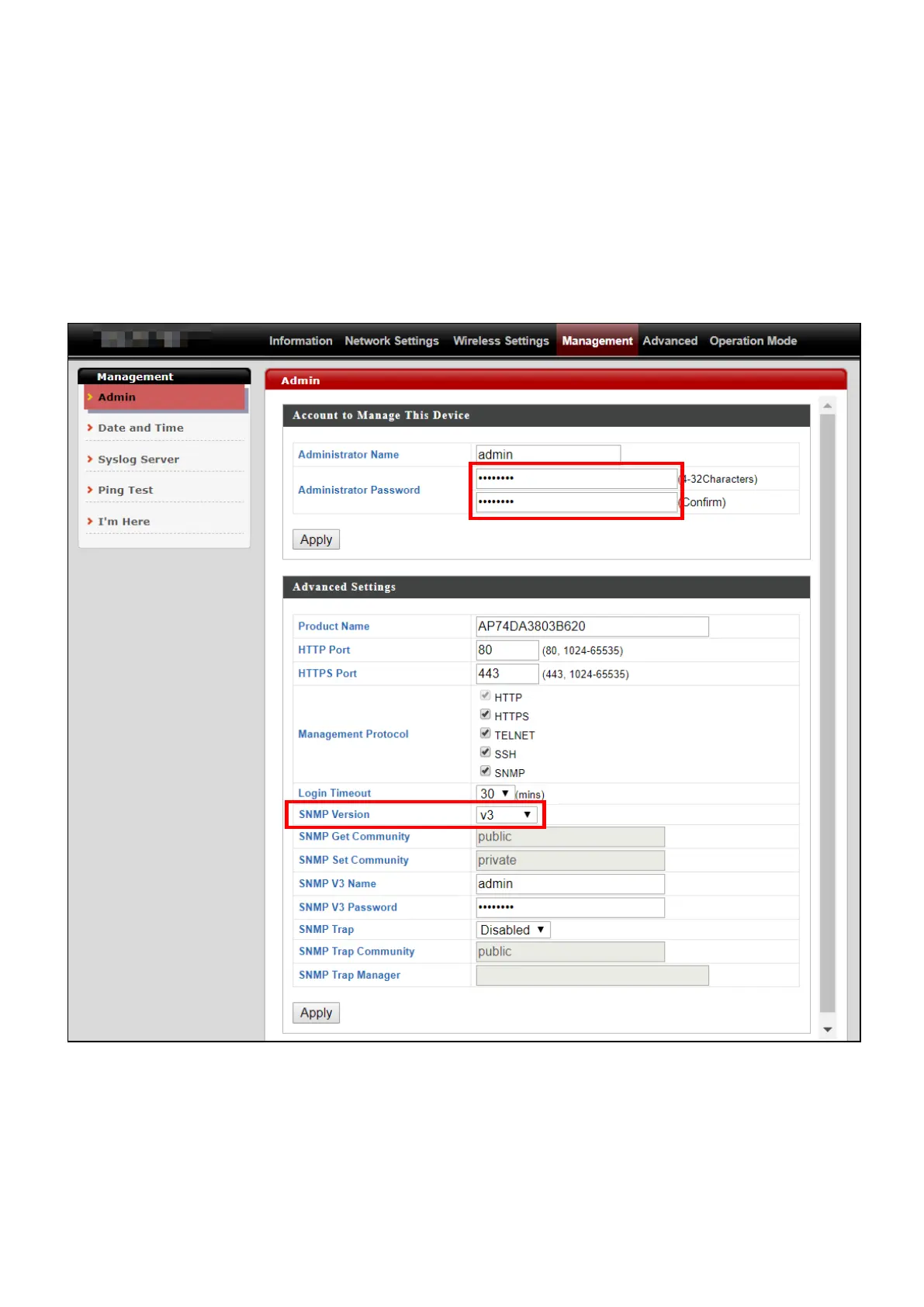Image resolution: width=924 pixels, height=1307 pixels.
Task: Click the arrow icon beside Admin
Action: click(90, 397)
